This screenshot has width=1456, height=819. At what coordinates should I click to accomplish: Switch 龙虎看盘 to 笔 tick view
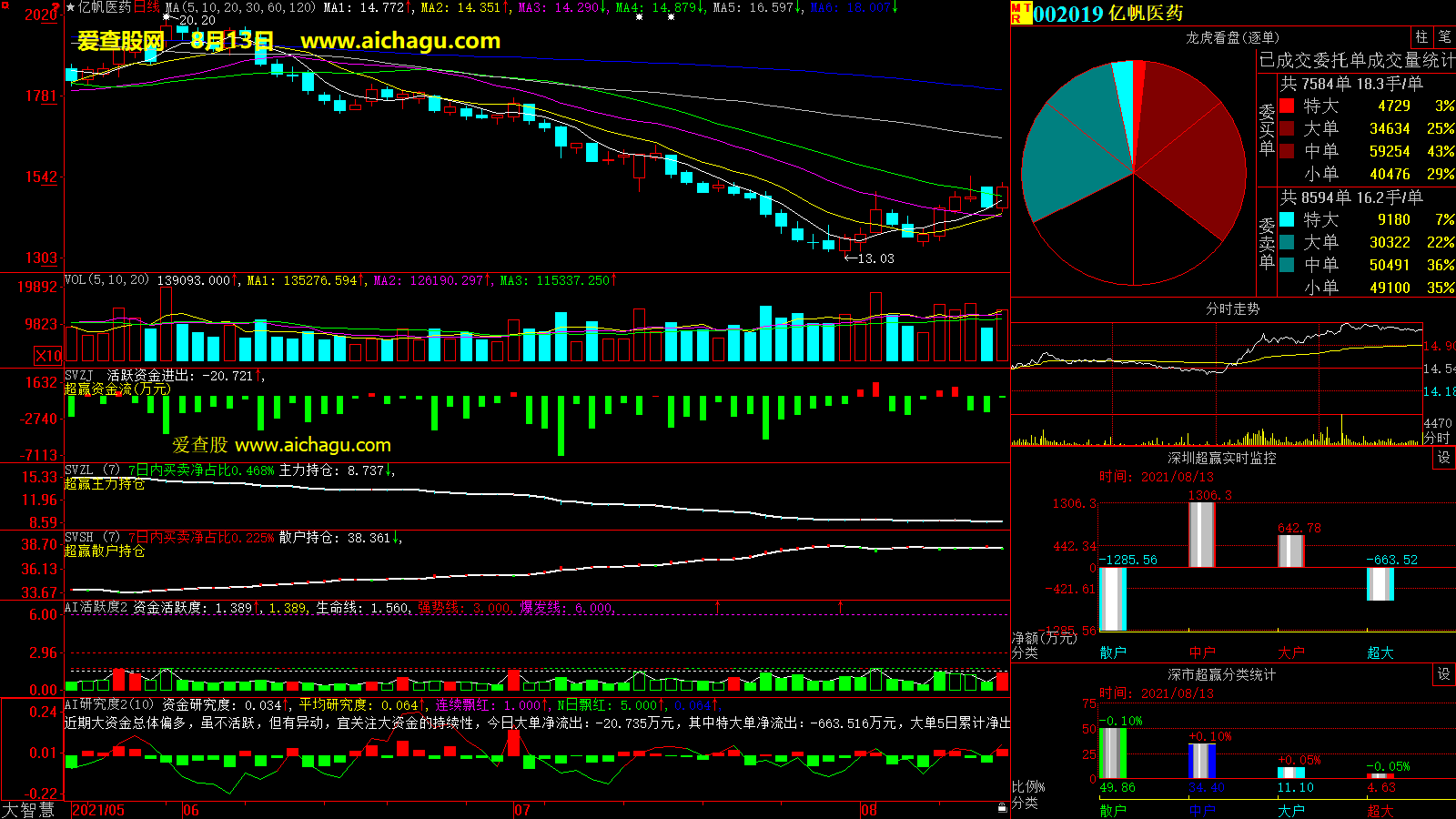point(1444,37)
